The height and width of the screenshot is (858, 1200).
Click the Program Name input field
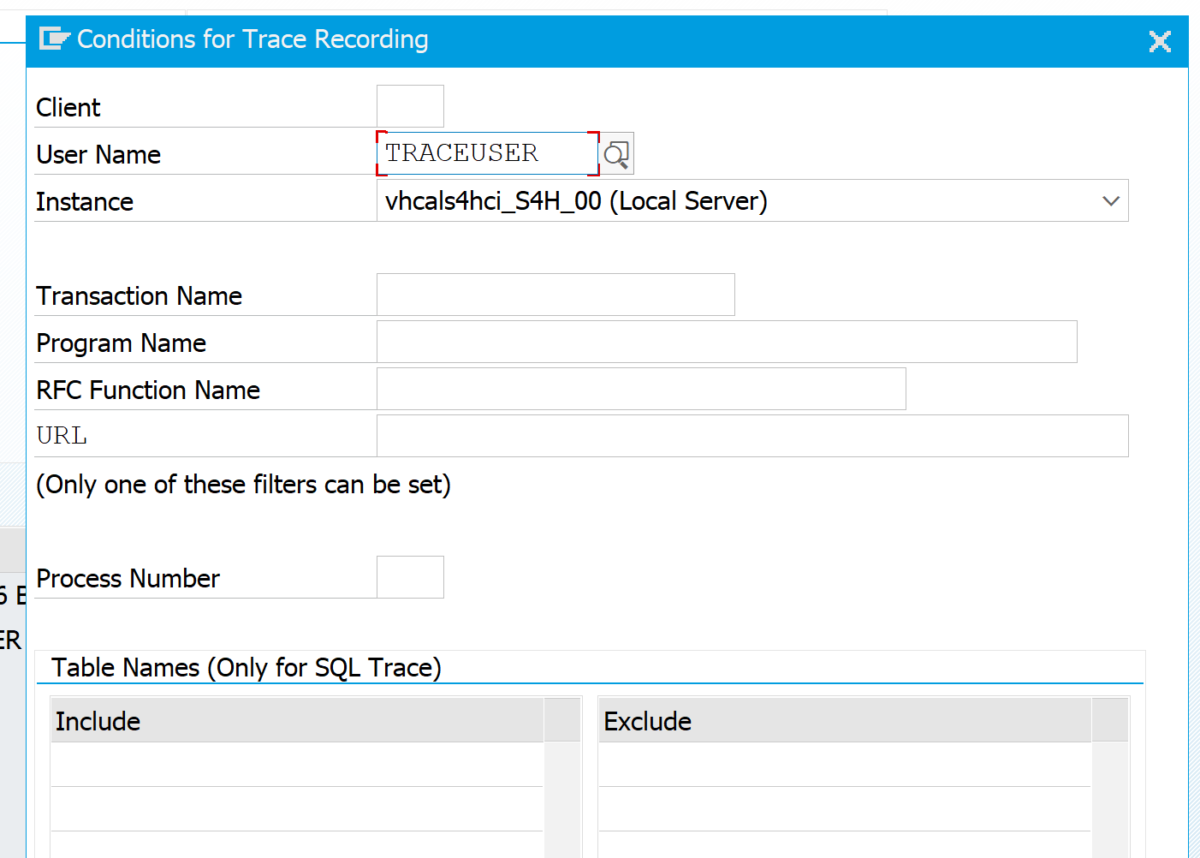[x=724, y=341]
